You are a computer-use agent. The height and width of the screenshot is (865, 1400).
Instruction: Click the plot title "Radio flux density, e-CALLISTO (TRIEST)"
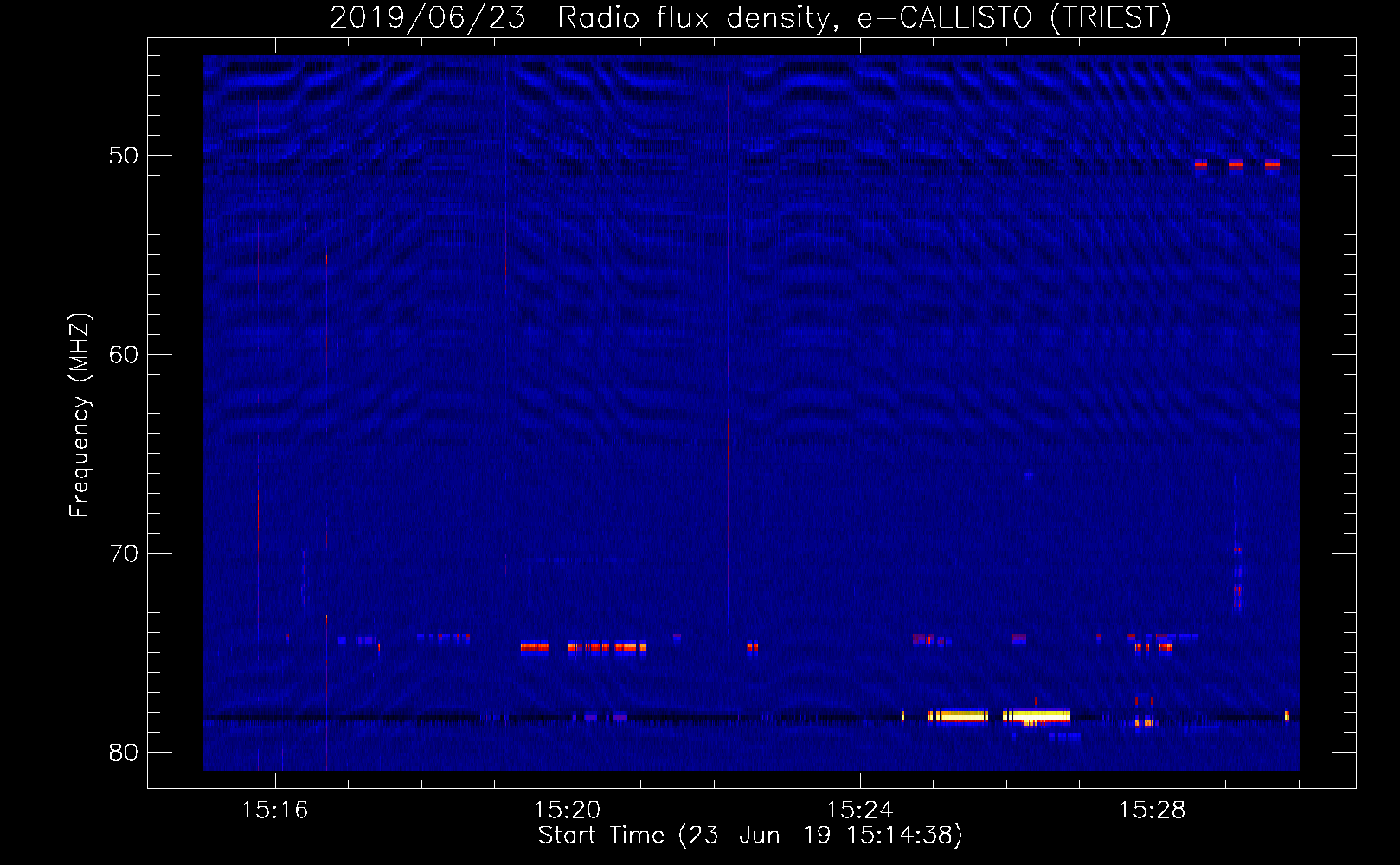point(864,18)
